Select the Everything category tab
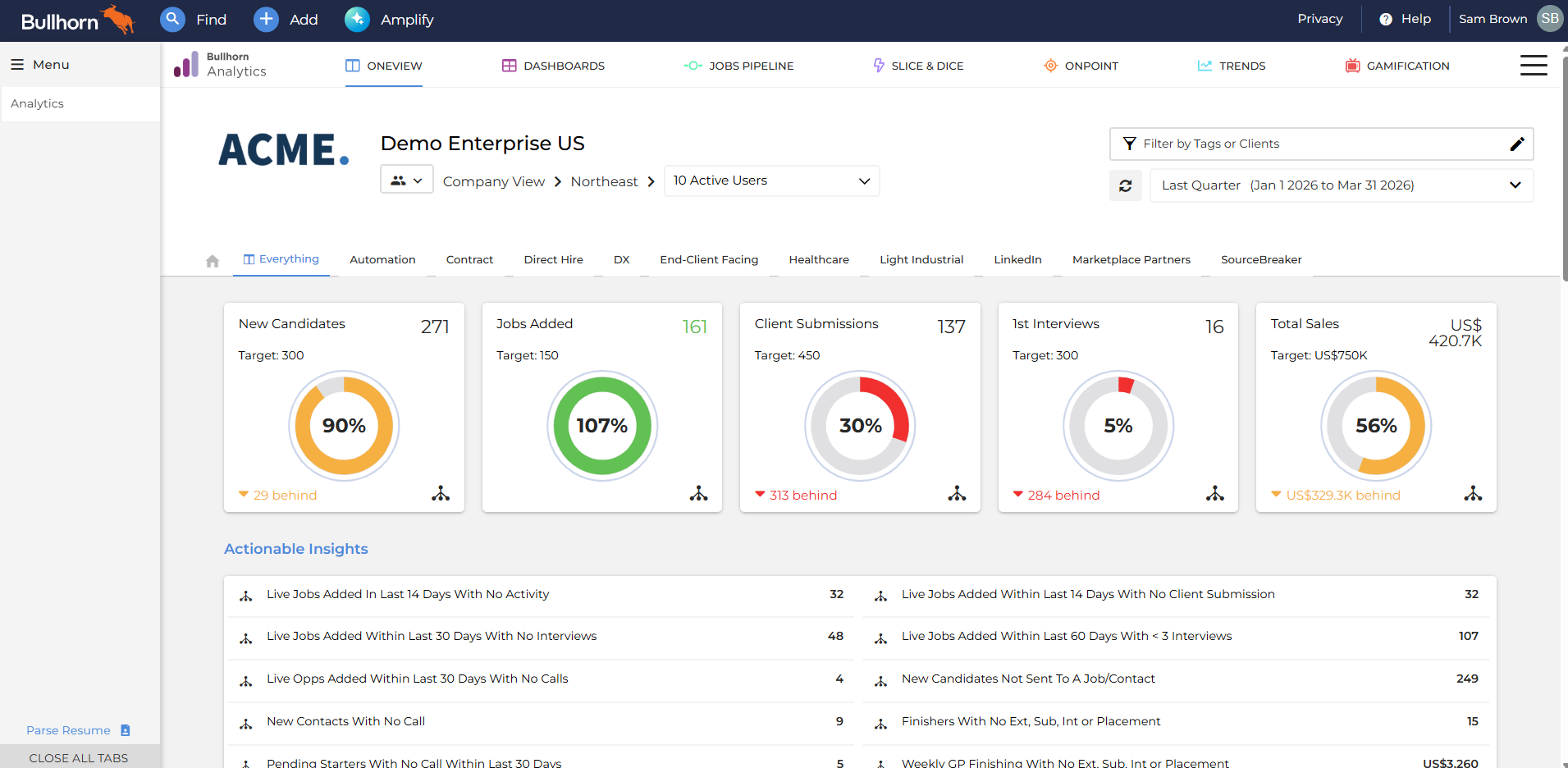 (281, 259)
